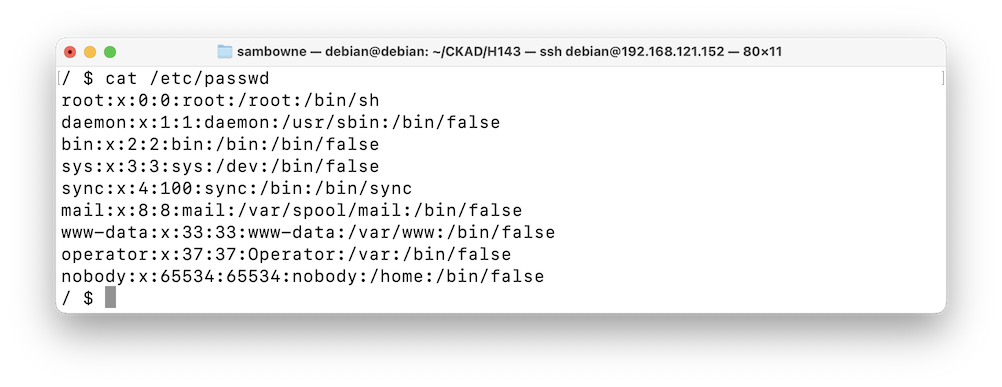Viewport: 1002px width, 387px height.
Task: Click the final shell prompt symbol
Action: 89,298
